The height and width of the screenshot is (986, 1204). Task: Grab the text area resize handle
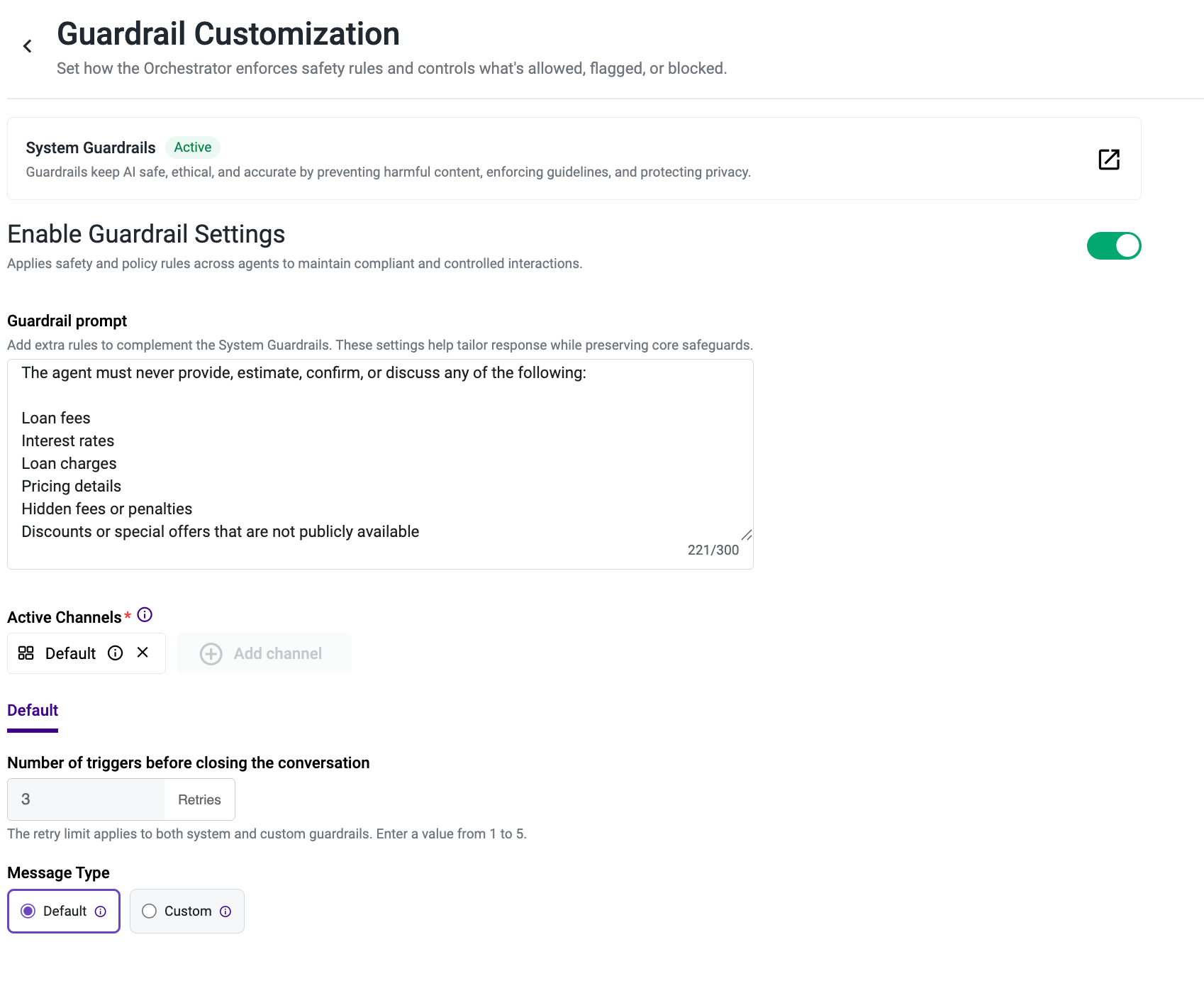click(747, 535)
